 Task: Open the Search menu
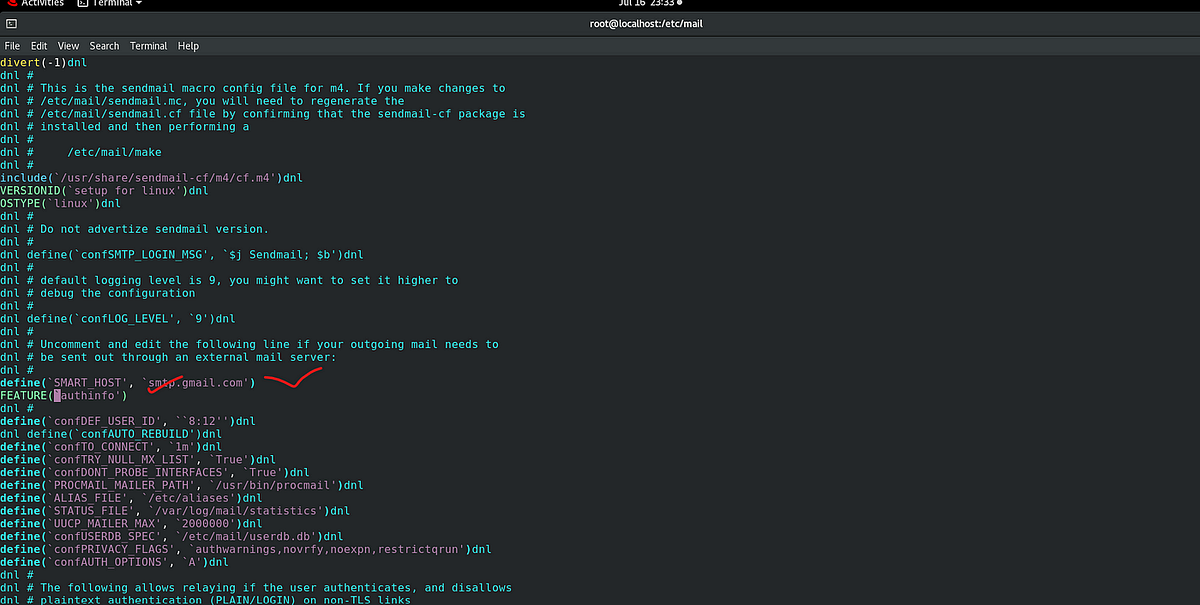click(104, 45)
